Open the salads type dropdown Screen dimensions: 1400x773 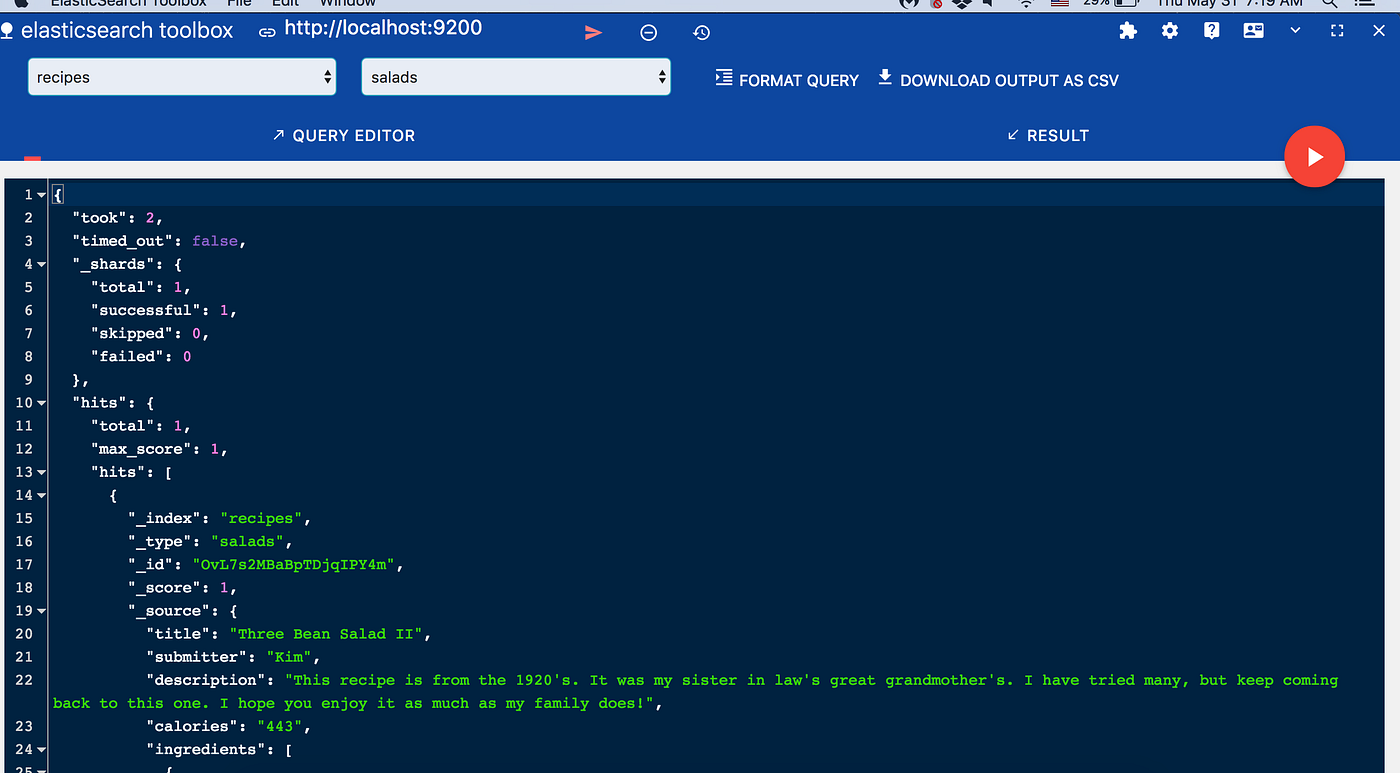pyautogui.click(x=516, y=75)
